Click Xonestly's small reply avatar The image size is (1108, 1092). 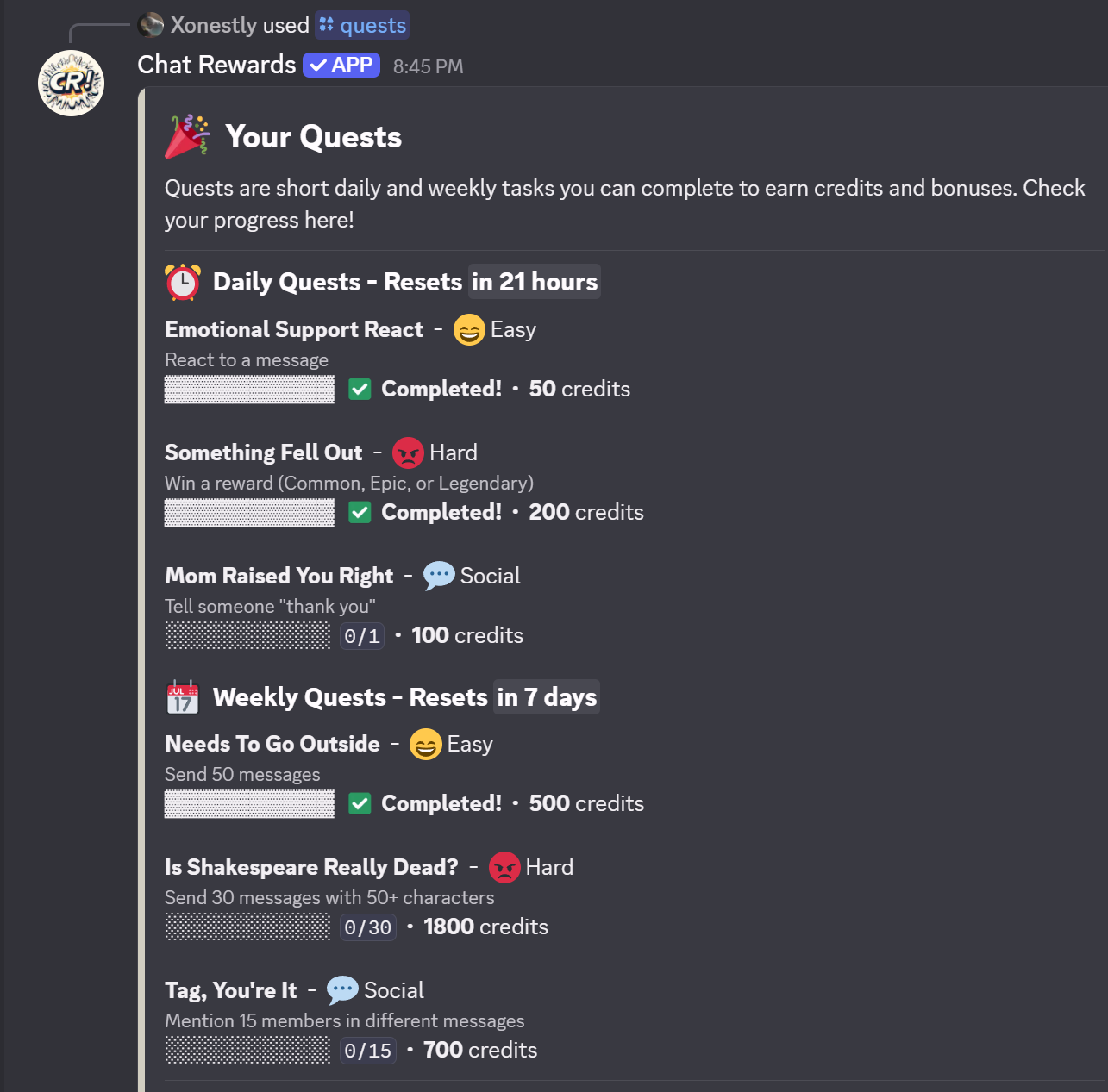tap(151, 25)
